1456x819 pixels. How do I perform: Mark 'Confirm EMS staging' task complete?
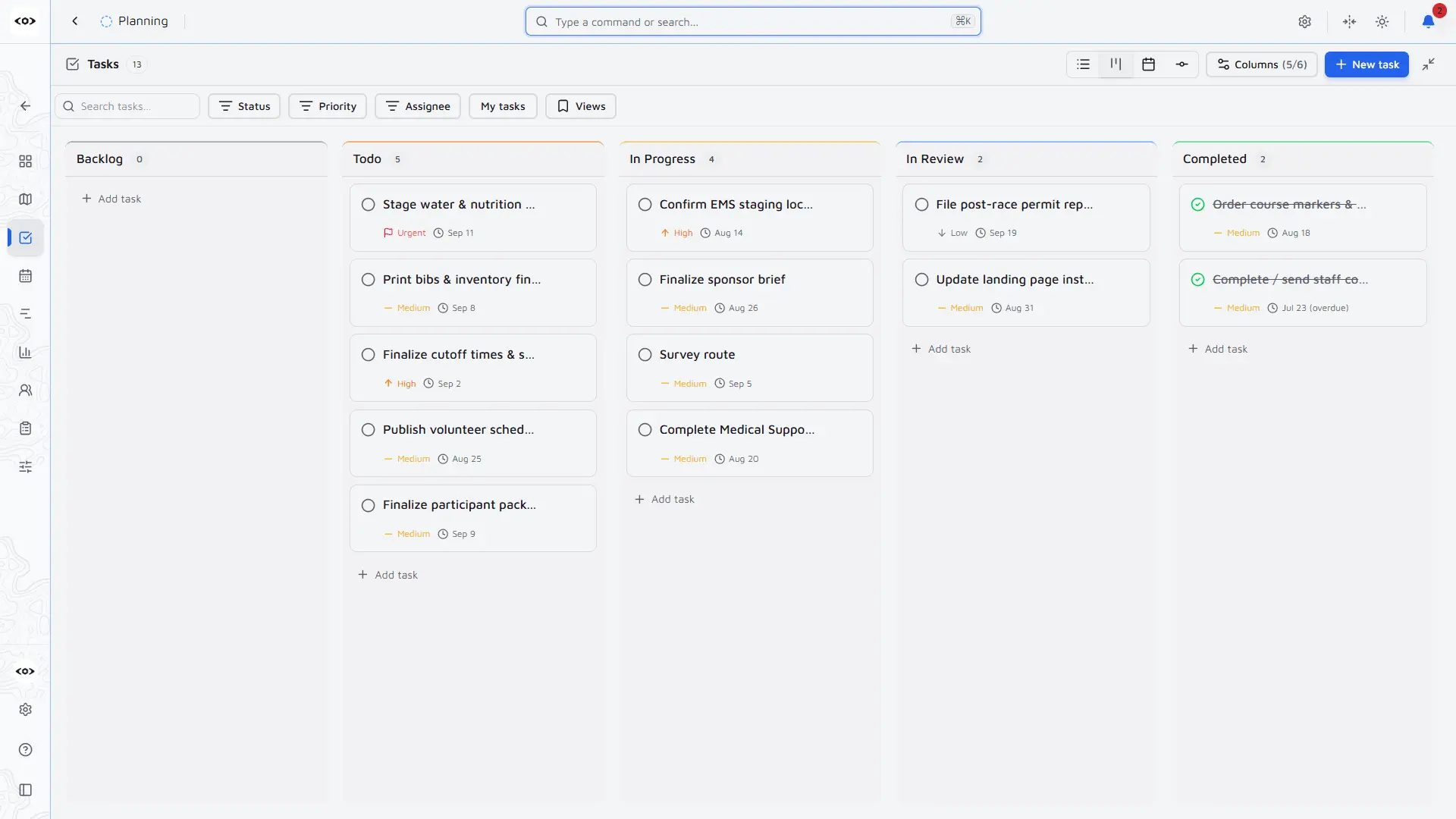pyautogui.click(x=645, y=205)
